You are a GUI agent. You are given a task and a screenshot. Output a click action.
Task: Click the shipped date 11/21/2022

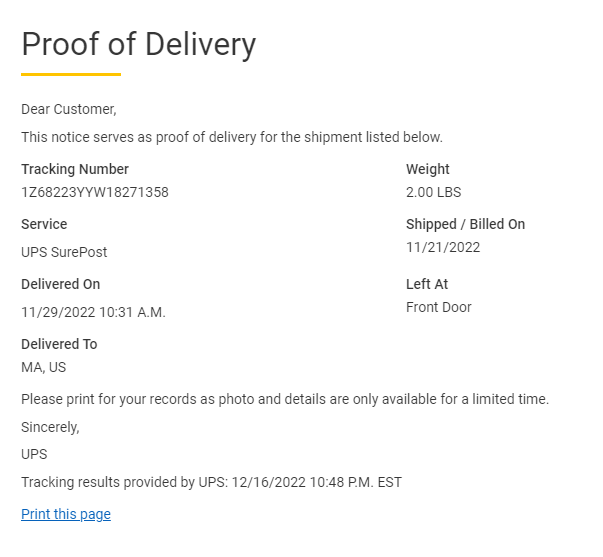(443, 247)
